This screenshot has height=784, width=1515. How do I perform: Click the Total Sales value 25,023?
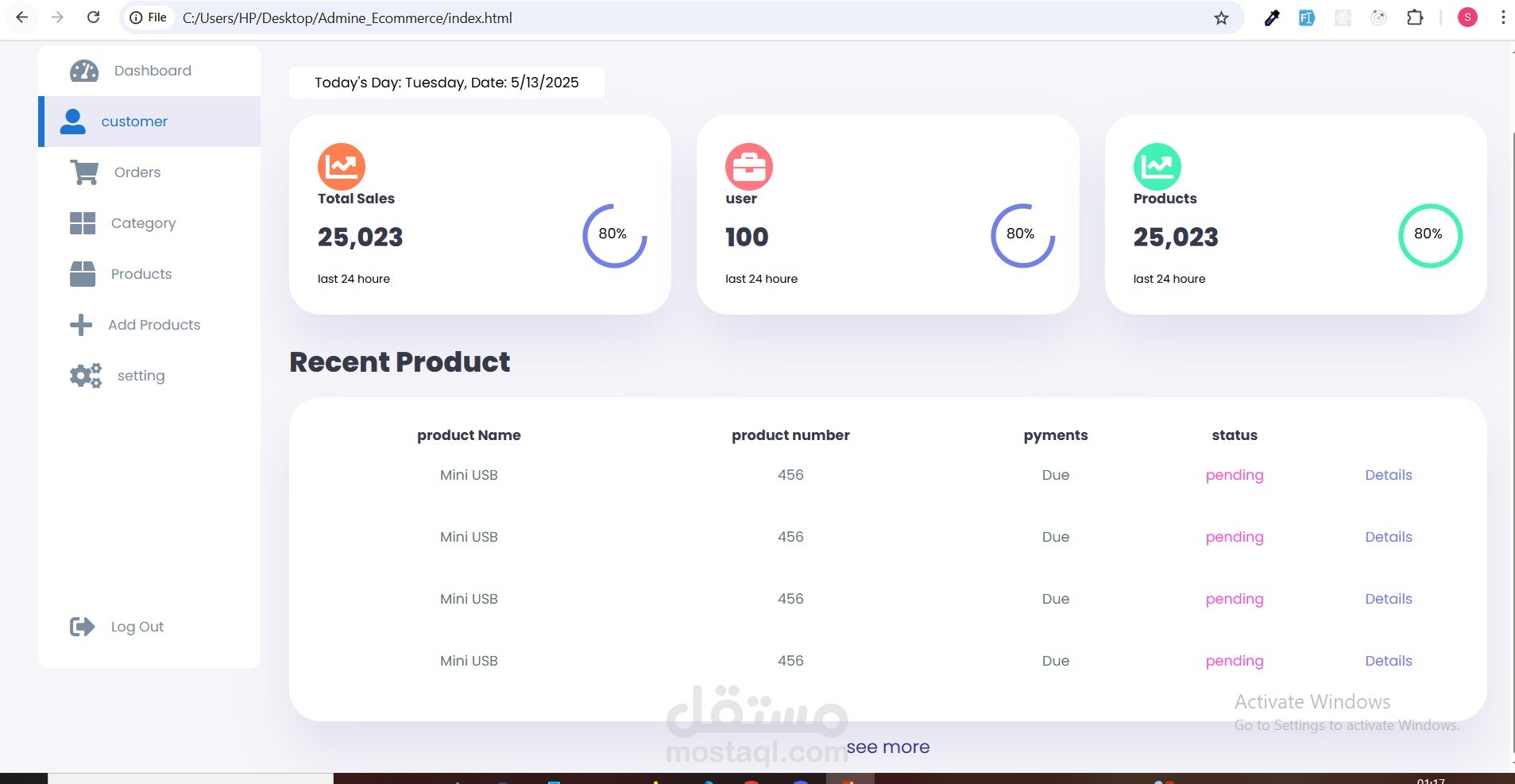pyautogui.click(x=360, y=237)
